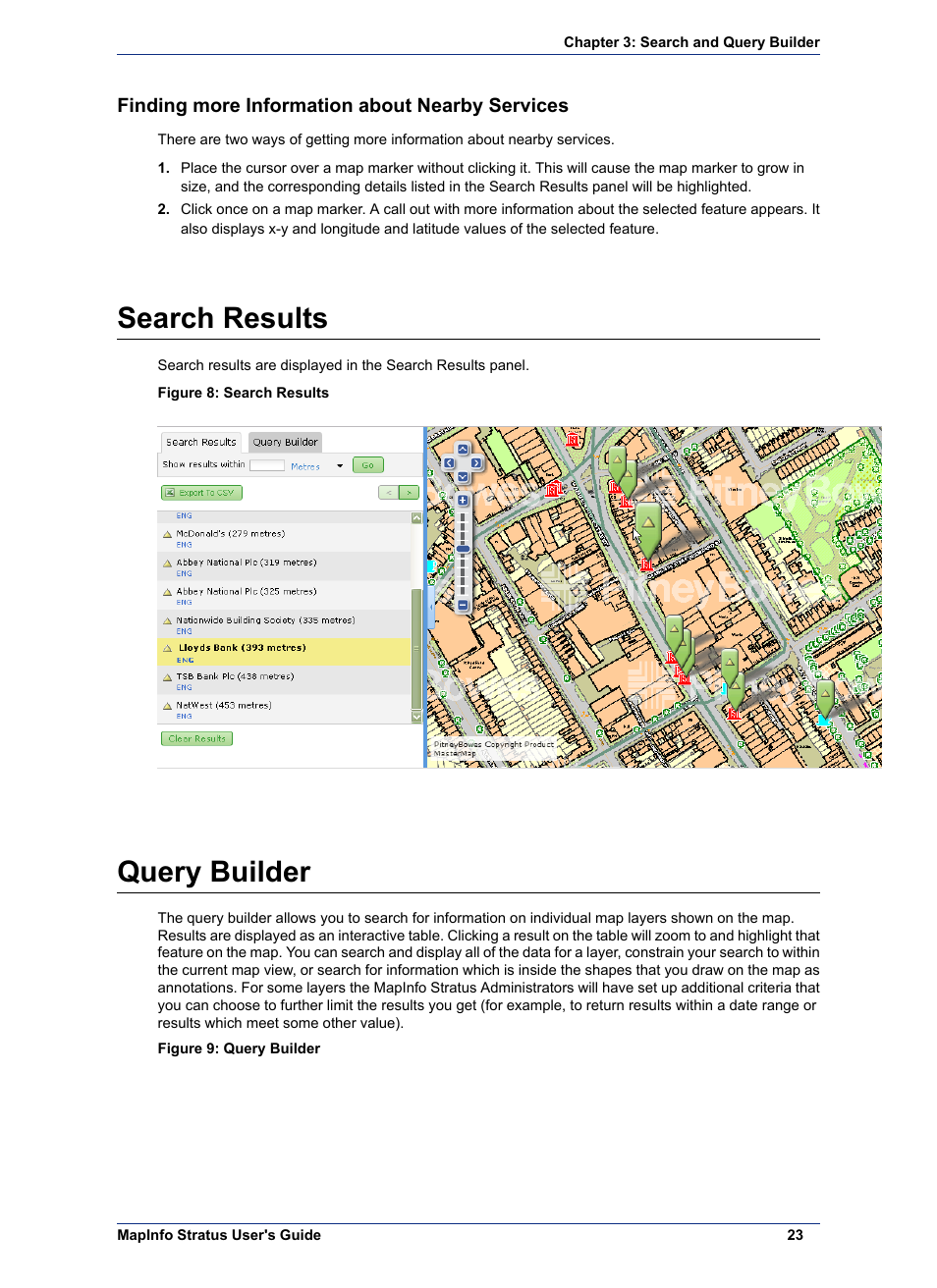The image size is (937, 1288).
Task: Click the Clear Results button
Action: pyautogui.click(x=196, y=738)
